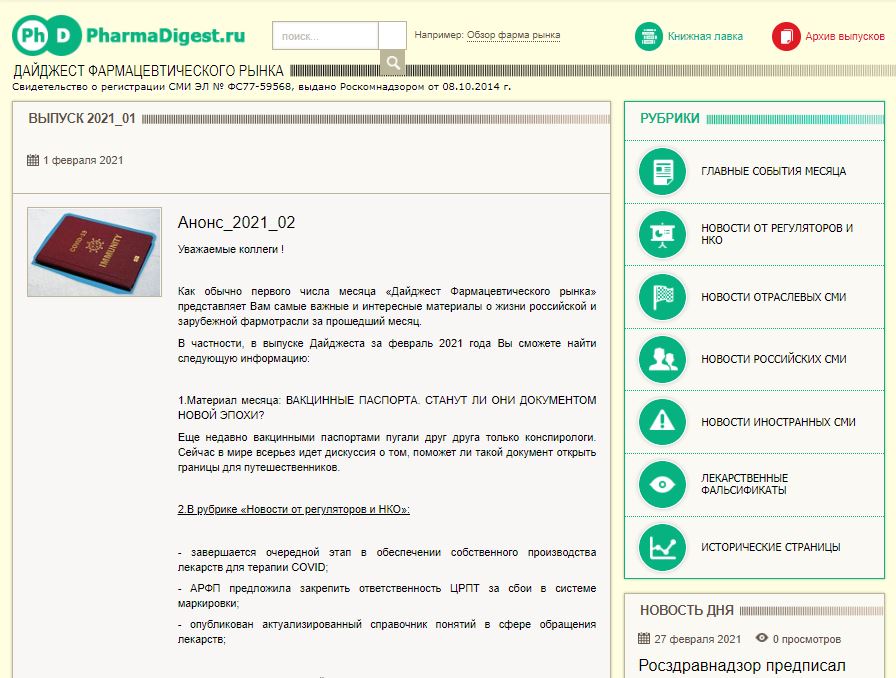Image resolution: width=896 pixels, height=678 pixels.
Task: Open the Новости от регуляторов и НКО rubric
Action: pos(777,234)
